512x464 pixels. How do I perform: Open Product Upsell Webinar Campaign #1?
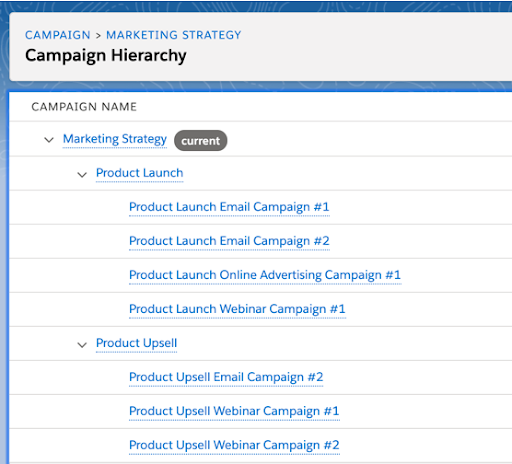point(234,411)
